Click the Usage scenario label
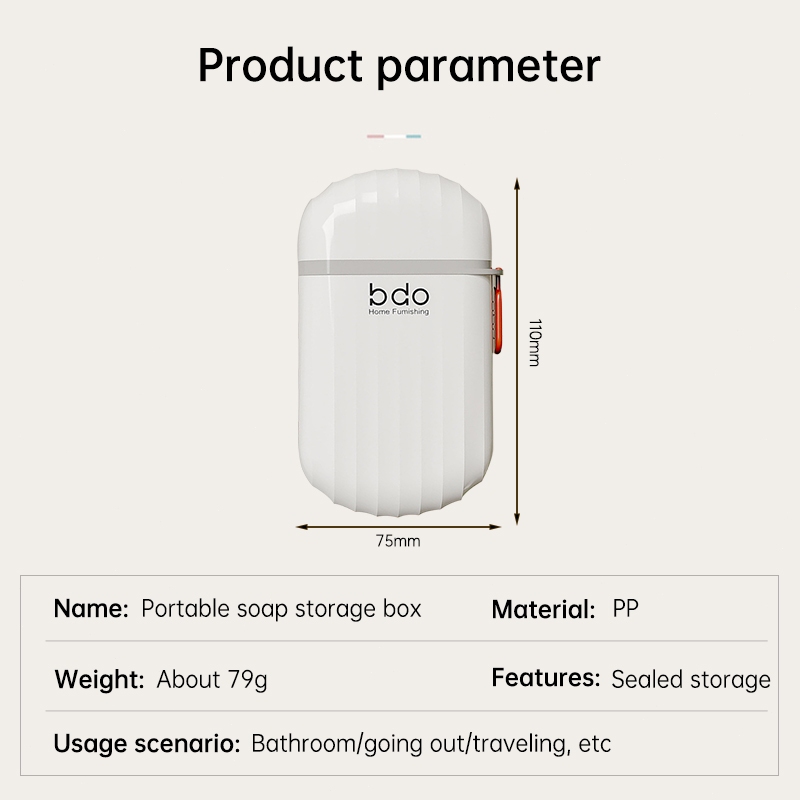800x800 pixels. click(x=147, y=743)
